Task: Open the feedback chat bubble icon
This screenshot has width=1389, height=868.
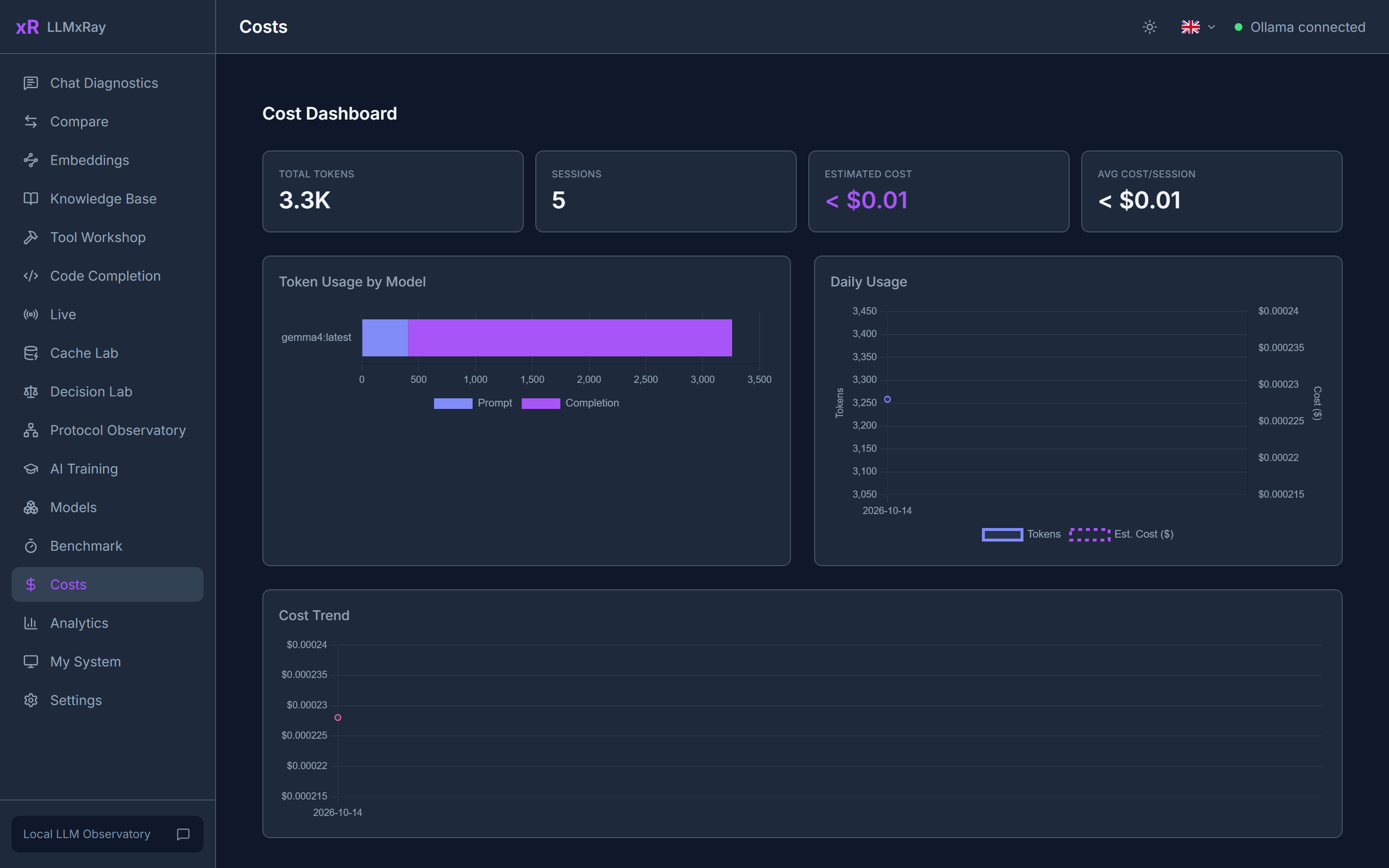Action: 183,834
